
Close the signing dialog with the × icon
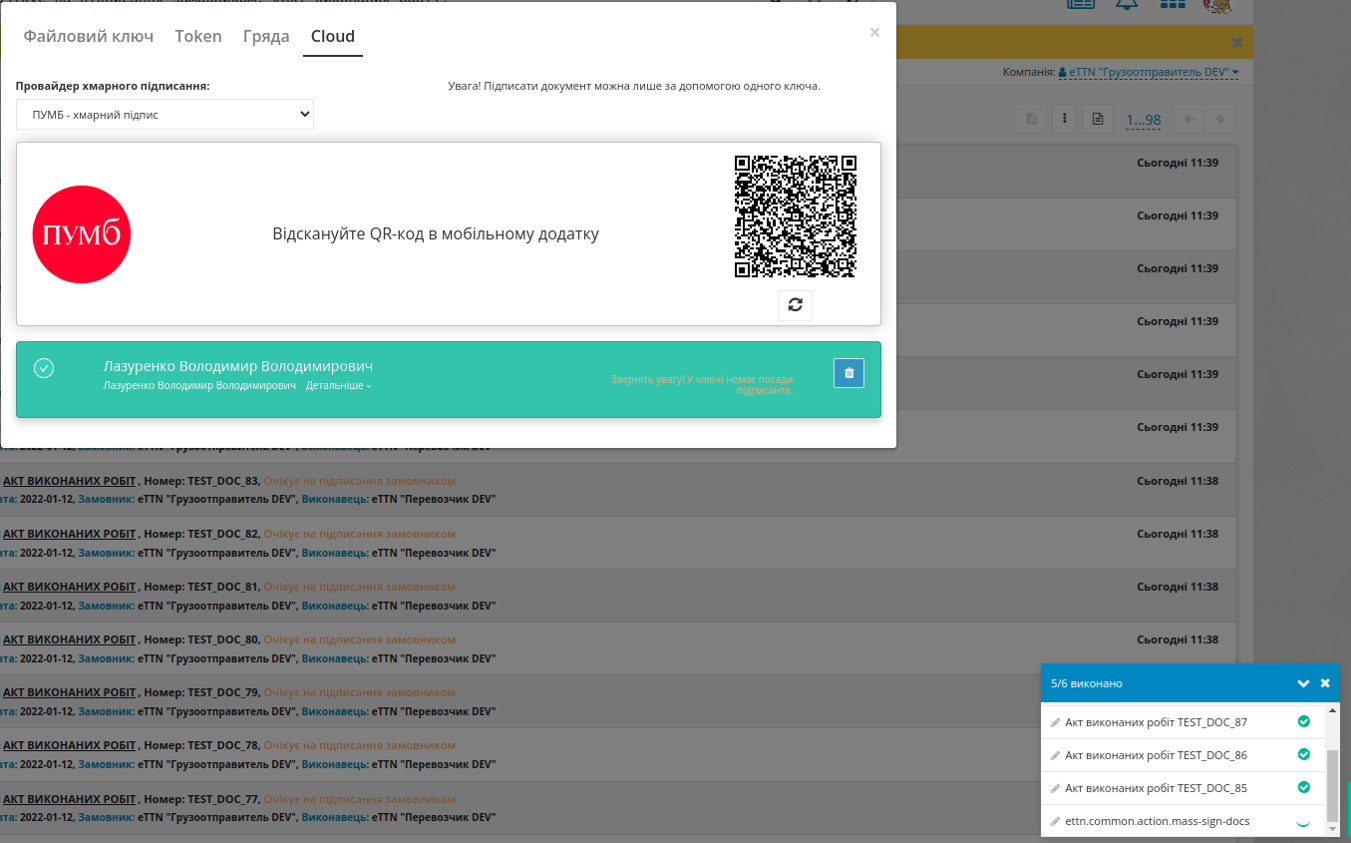coord(875,33)
